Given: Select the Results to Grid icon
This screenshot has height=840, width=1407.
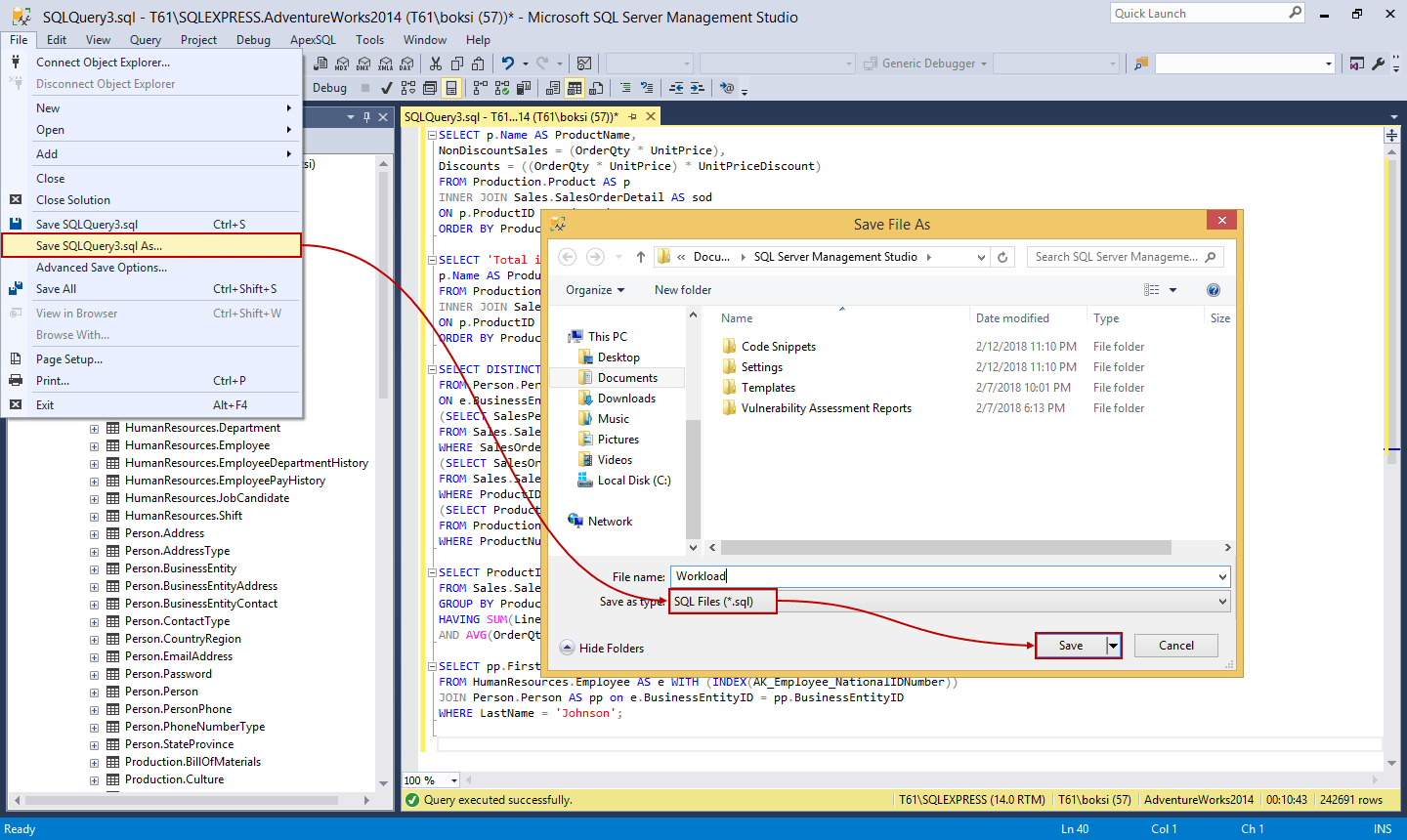Looking at the screenshot, I should tap(576, 88).
